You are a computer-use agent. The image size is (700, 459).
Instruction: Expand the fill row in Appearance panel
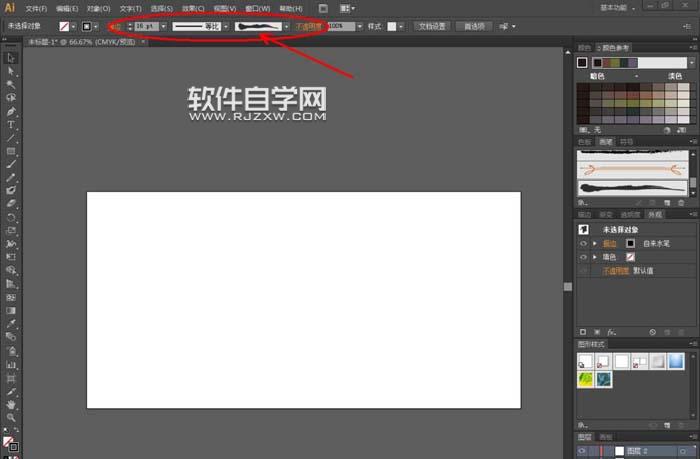point(595,257)
